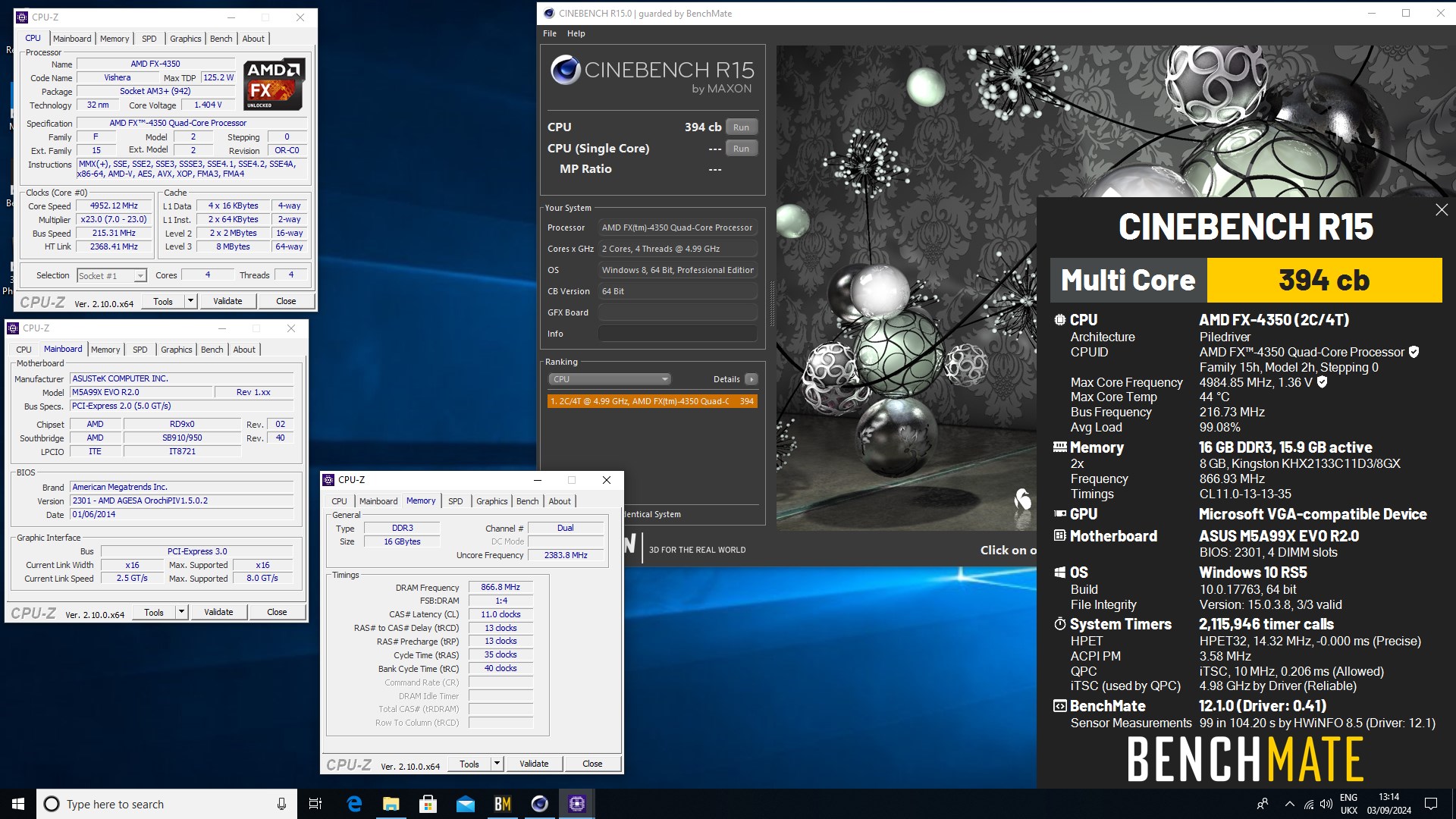Image resolution: width=1456 pixels, height=819 pixels.
Task: Click the Windows OS icon in BenchMate panel
Action: (1059, 573)
